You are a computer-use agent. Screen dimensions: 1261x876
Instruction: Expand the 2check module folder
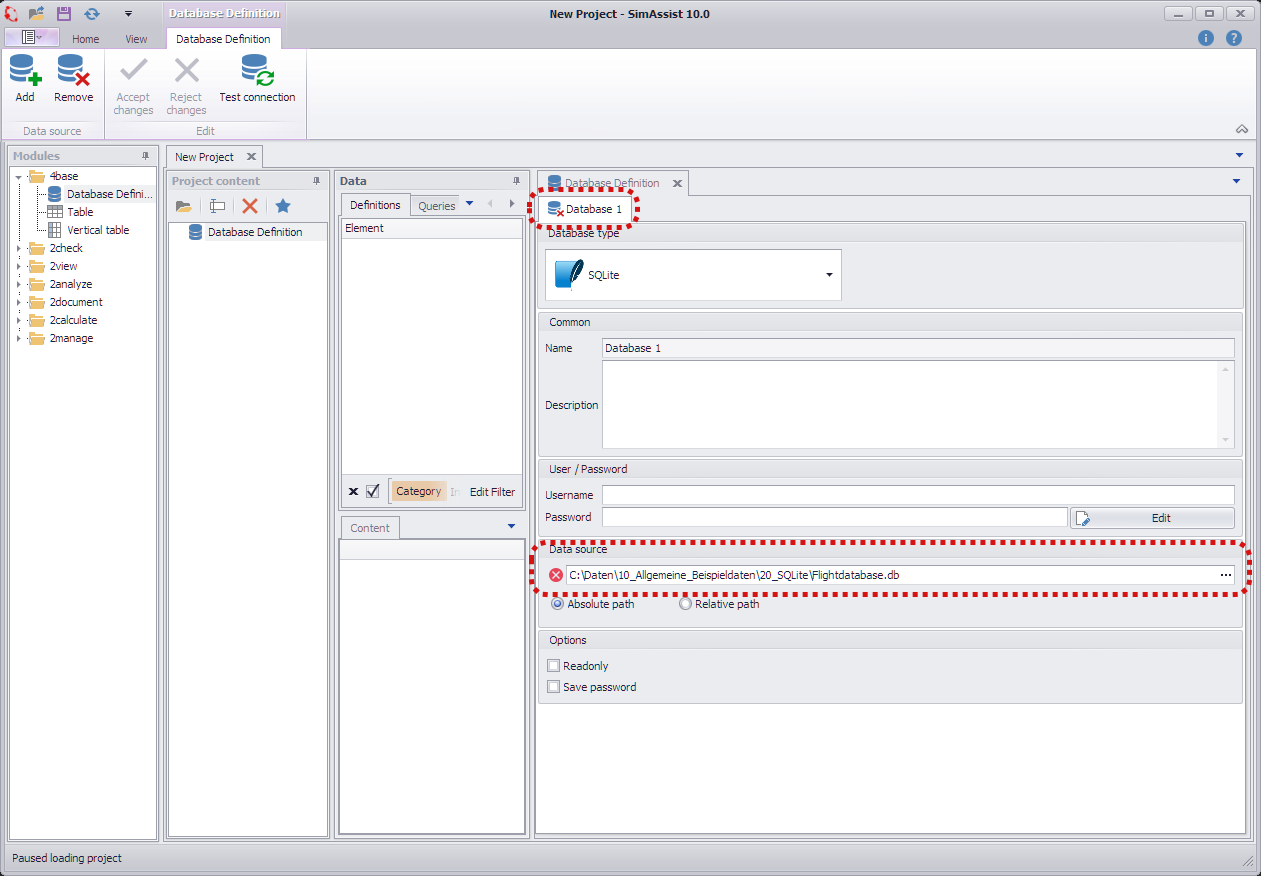click(x=18, y=248)
